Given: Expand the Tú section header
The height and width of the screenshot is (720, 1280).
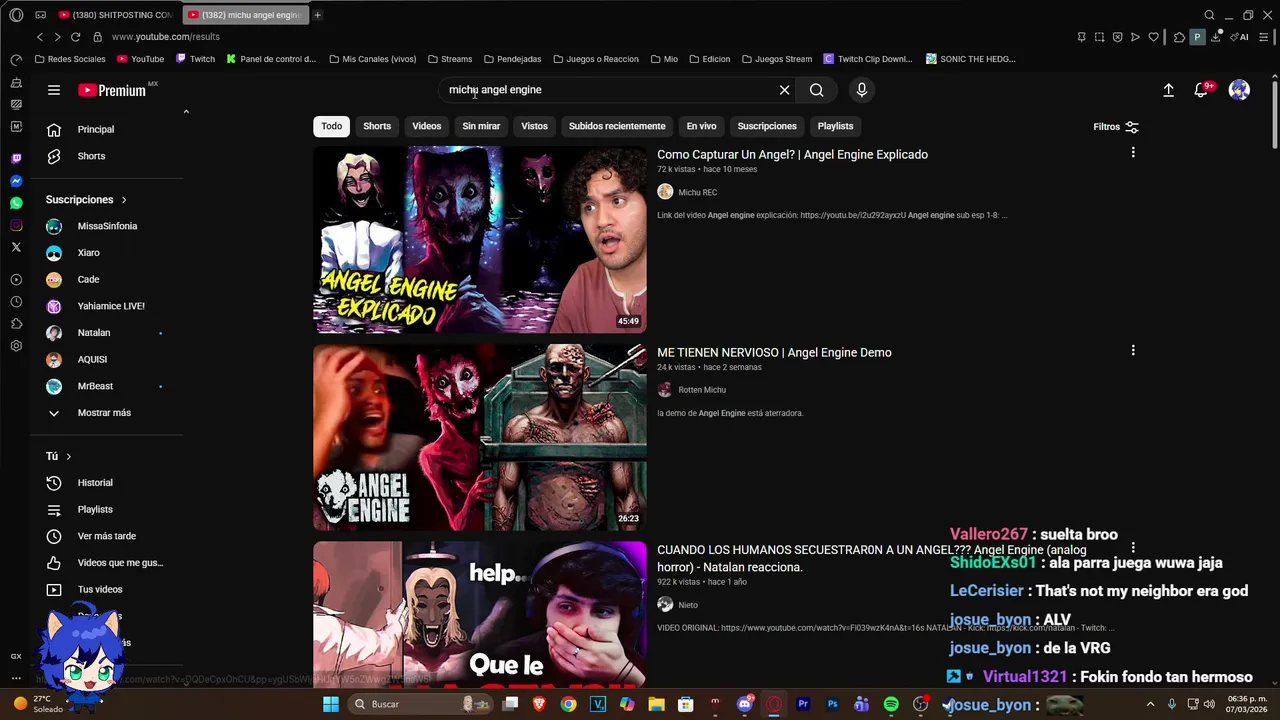Looking at the screenshot, I should tap(59, 456).
